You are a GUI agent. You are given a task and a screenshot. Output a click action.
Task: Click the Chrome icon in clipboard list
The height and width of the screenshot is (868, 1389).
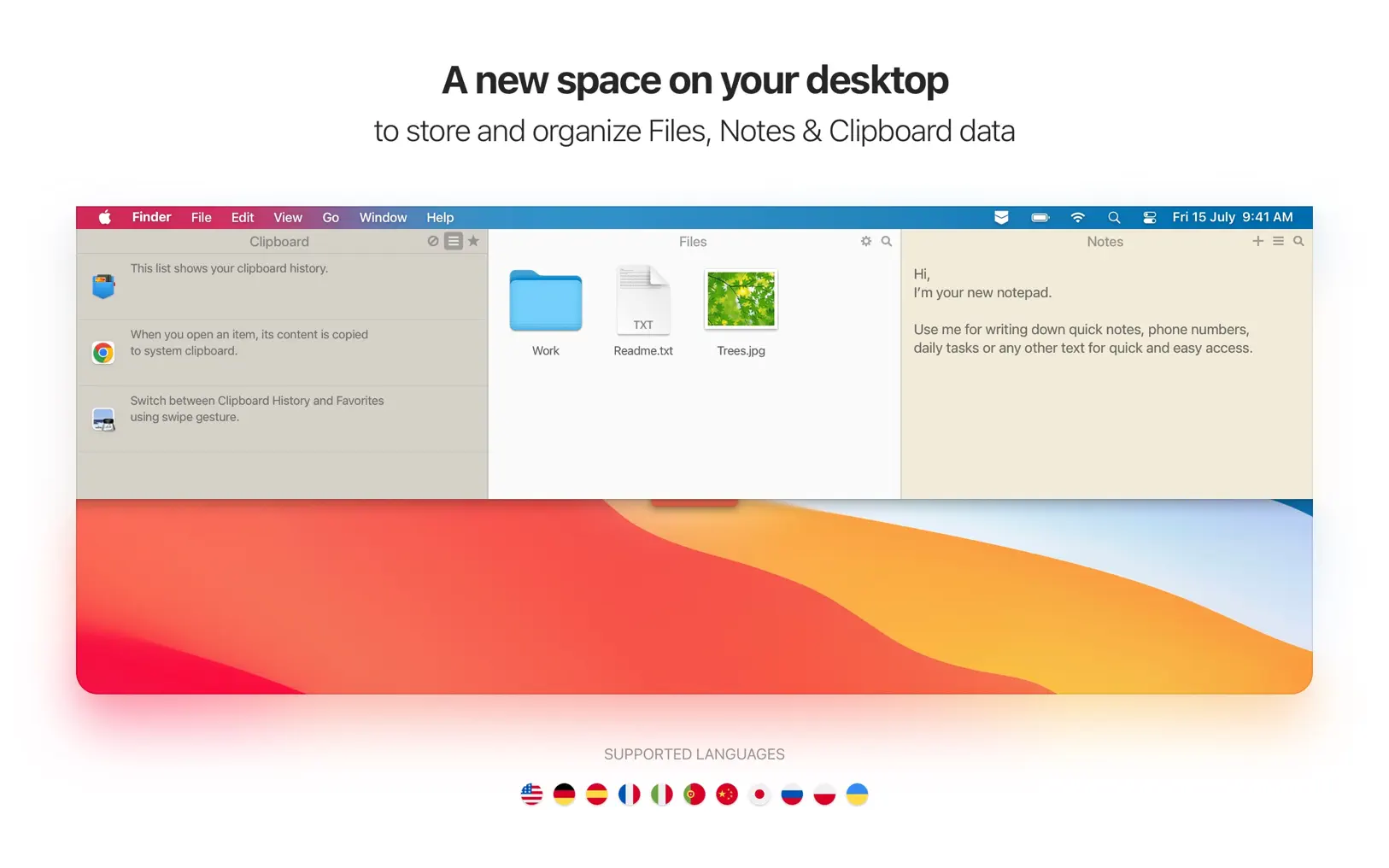[x=103, y=352]
